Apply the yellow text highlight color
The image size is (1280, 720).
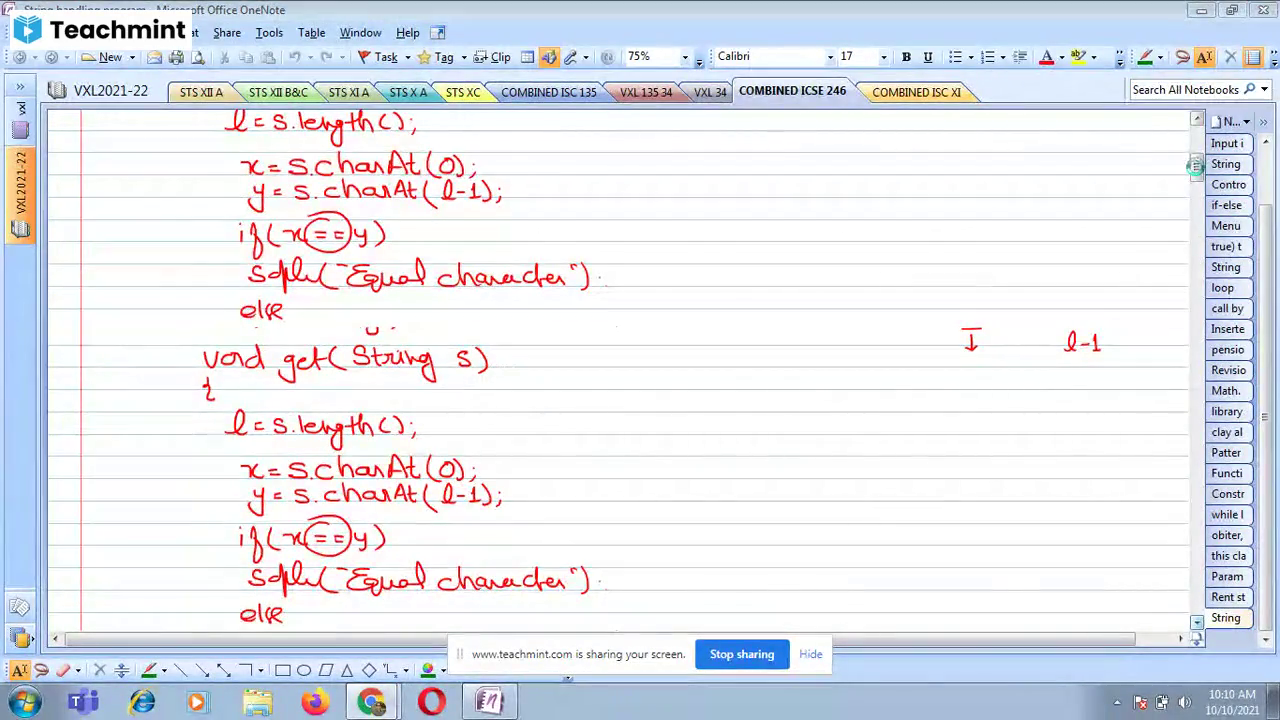(1078, 57)
